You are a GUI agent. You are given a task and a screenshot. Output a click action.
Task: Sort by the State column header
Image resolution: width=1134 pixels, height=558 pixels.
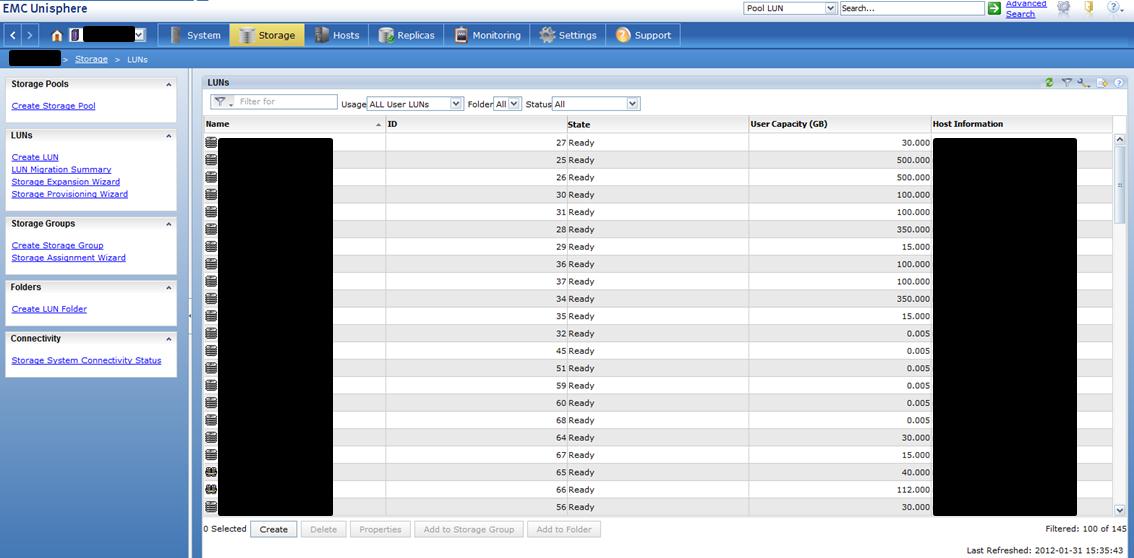point(657,124)
